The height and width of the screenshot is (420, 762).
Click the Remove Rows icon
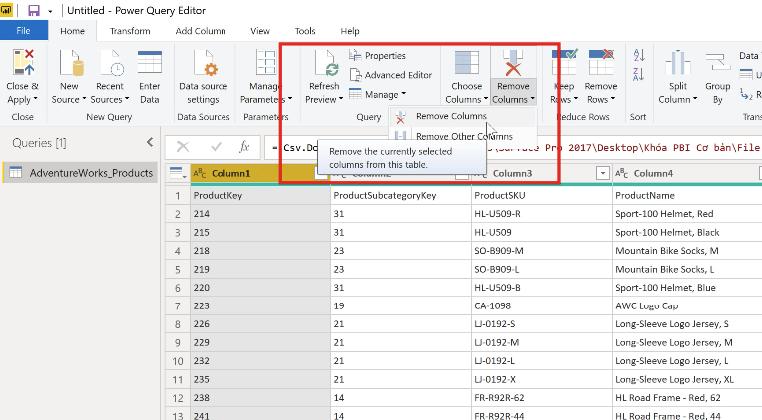[601, 61]
